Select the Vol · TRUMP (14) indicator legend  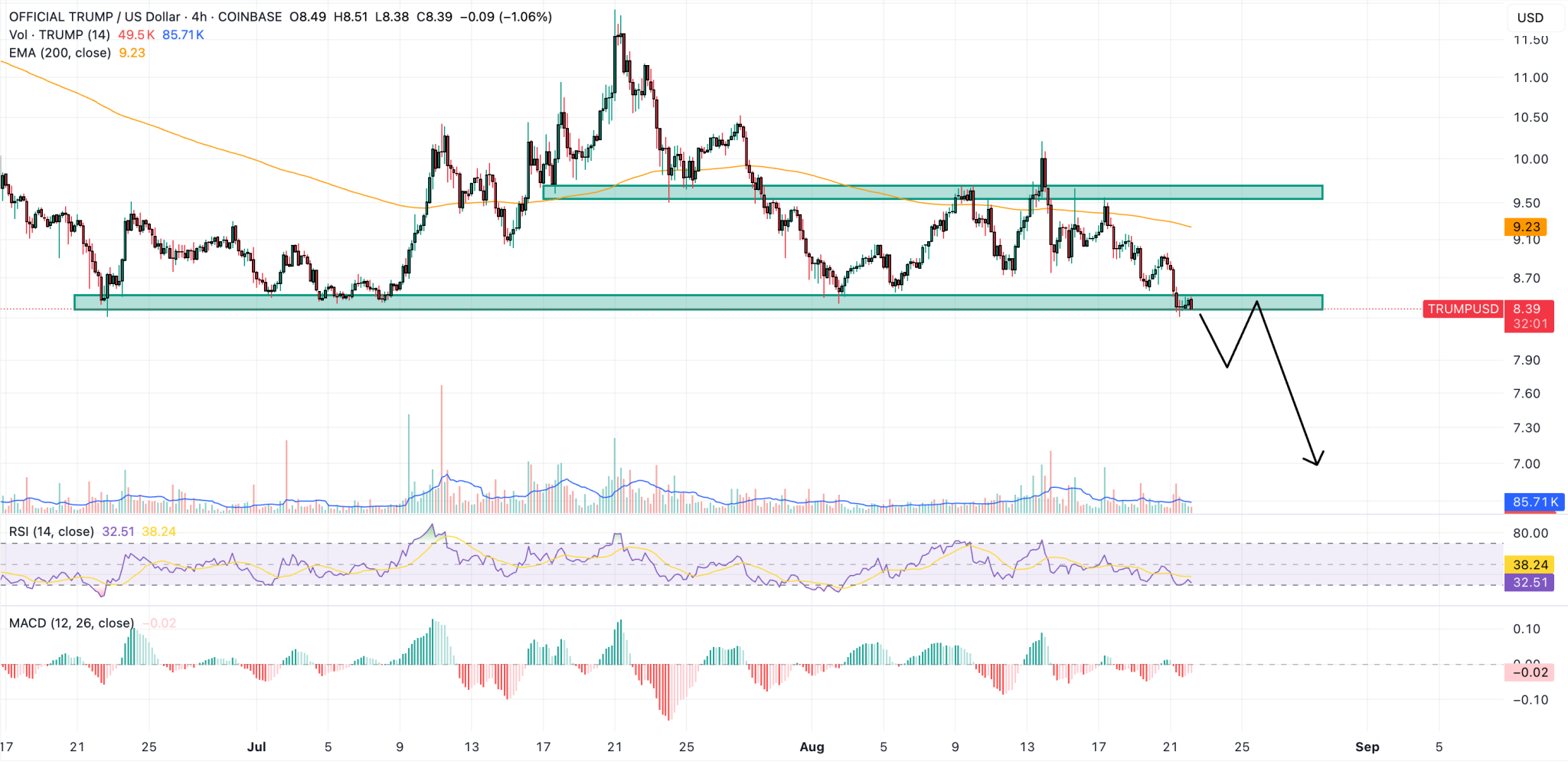[x=60, y=34]
